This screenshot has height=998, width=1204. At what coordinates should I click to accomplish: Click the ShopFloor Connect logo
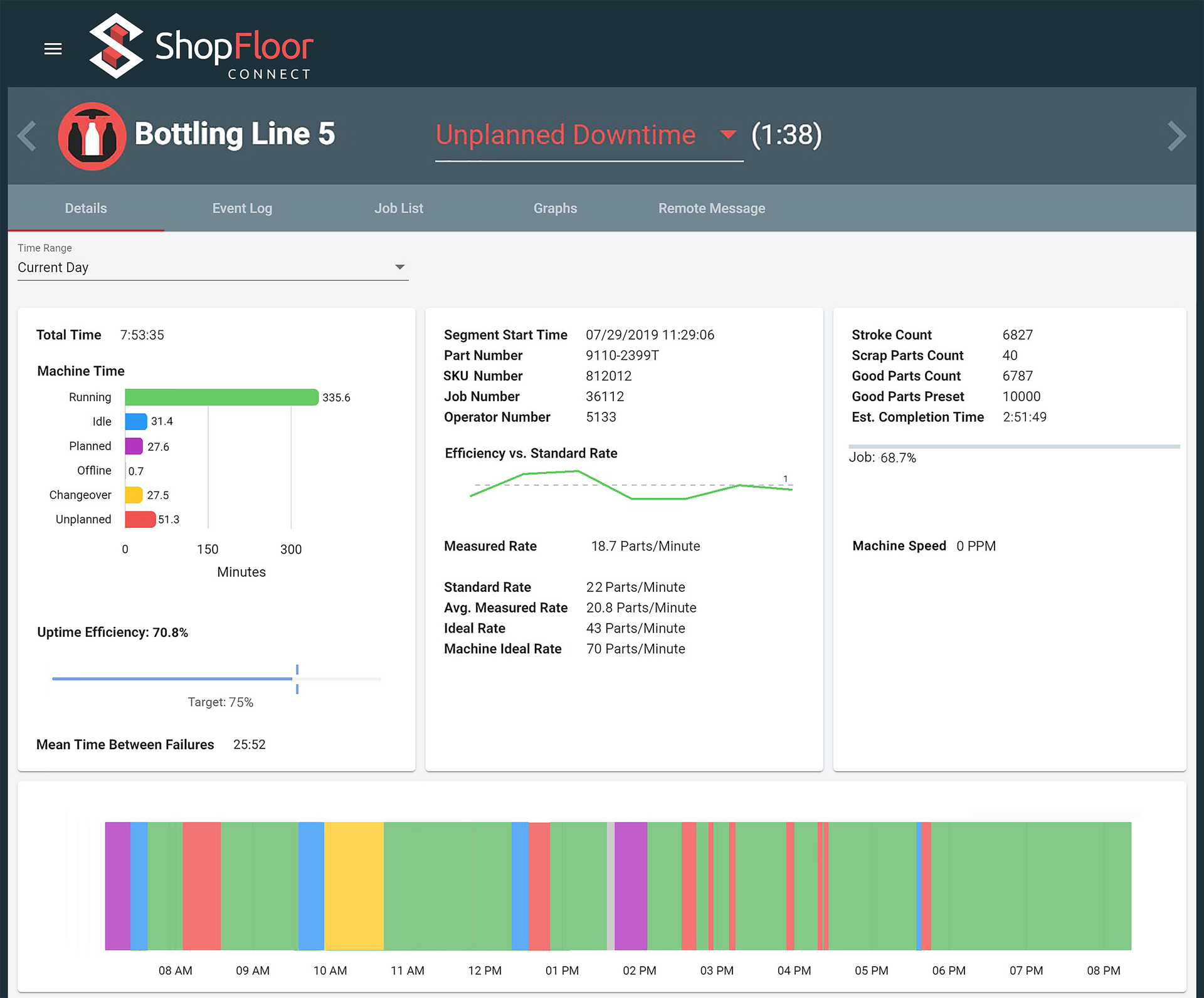[201, 47]
